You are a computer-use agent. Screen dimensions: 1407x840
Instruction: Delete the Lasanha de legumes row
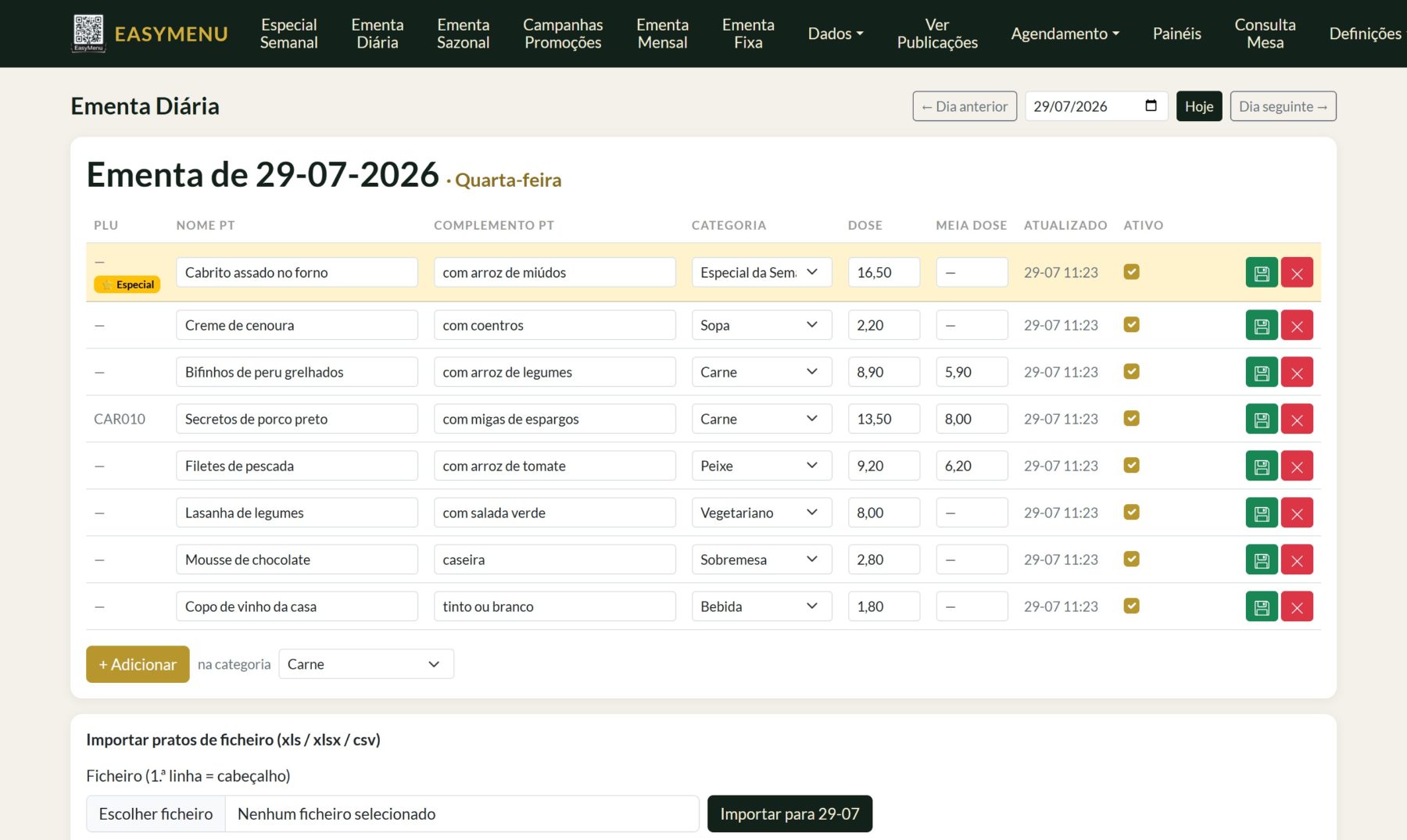(1297, 513)
